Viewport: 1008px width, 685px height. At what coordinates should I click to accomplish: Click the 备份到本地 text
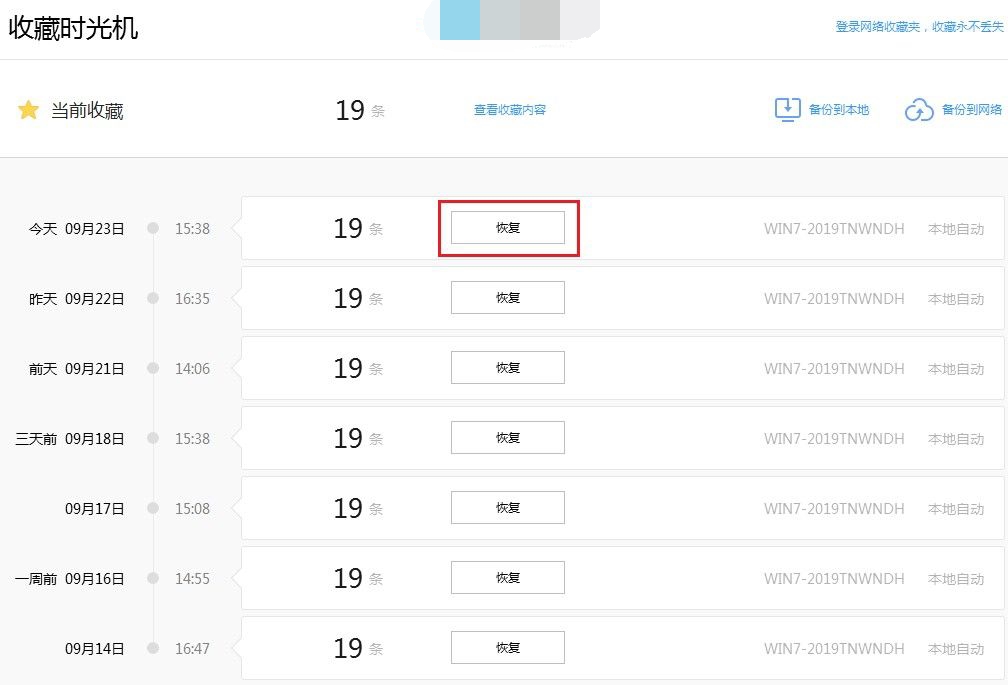click(839, 110)
